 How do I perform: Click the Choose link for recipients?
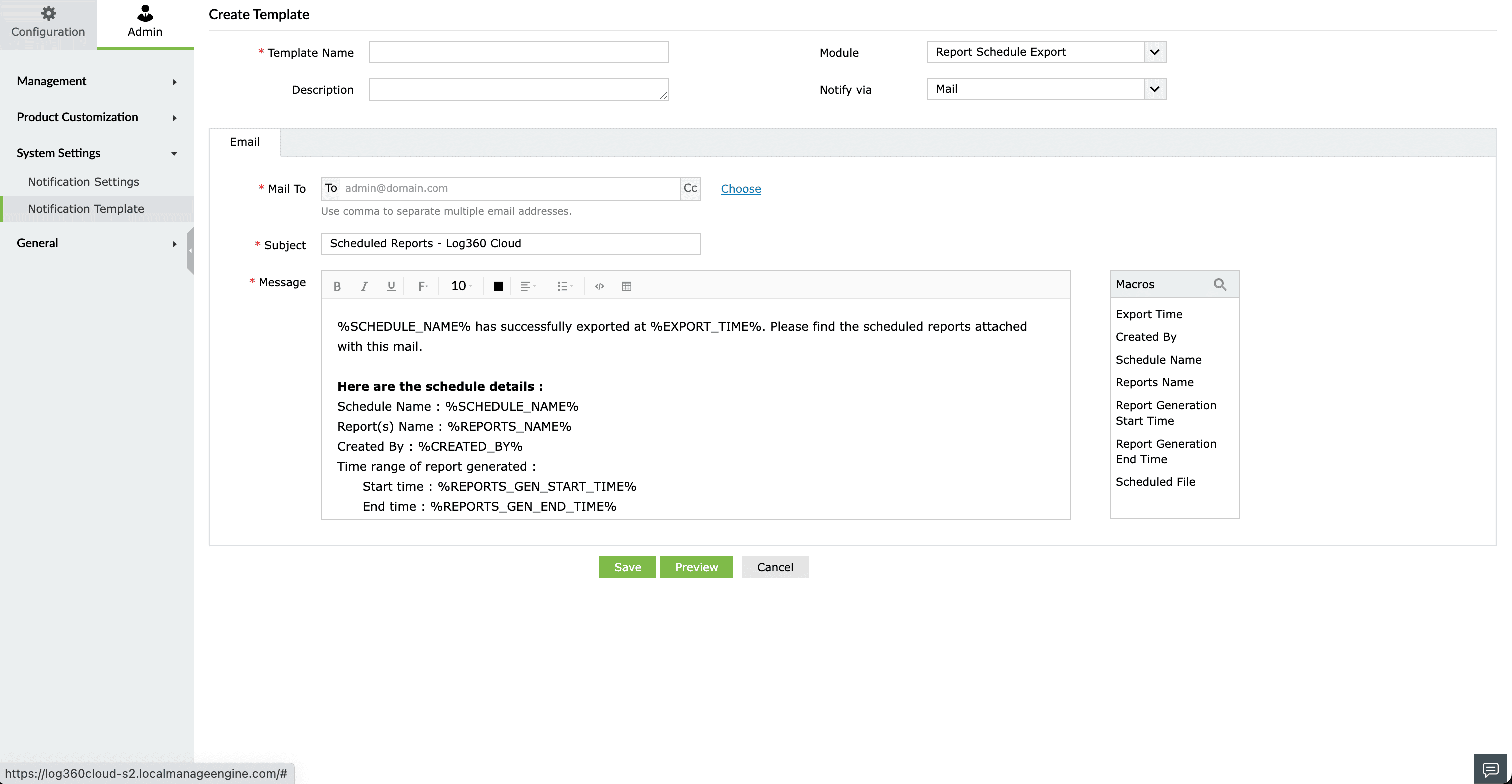(740, 189)
